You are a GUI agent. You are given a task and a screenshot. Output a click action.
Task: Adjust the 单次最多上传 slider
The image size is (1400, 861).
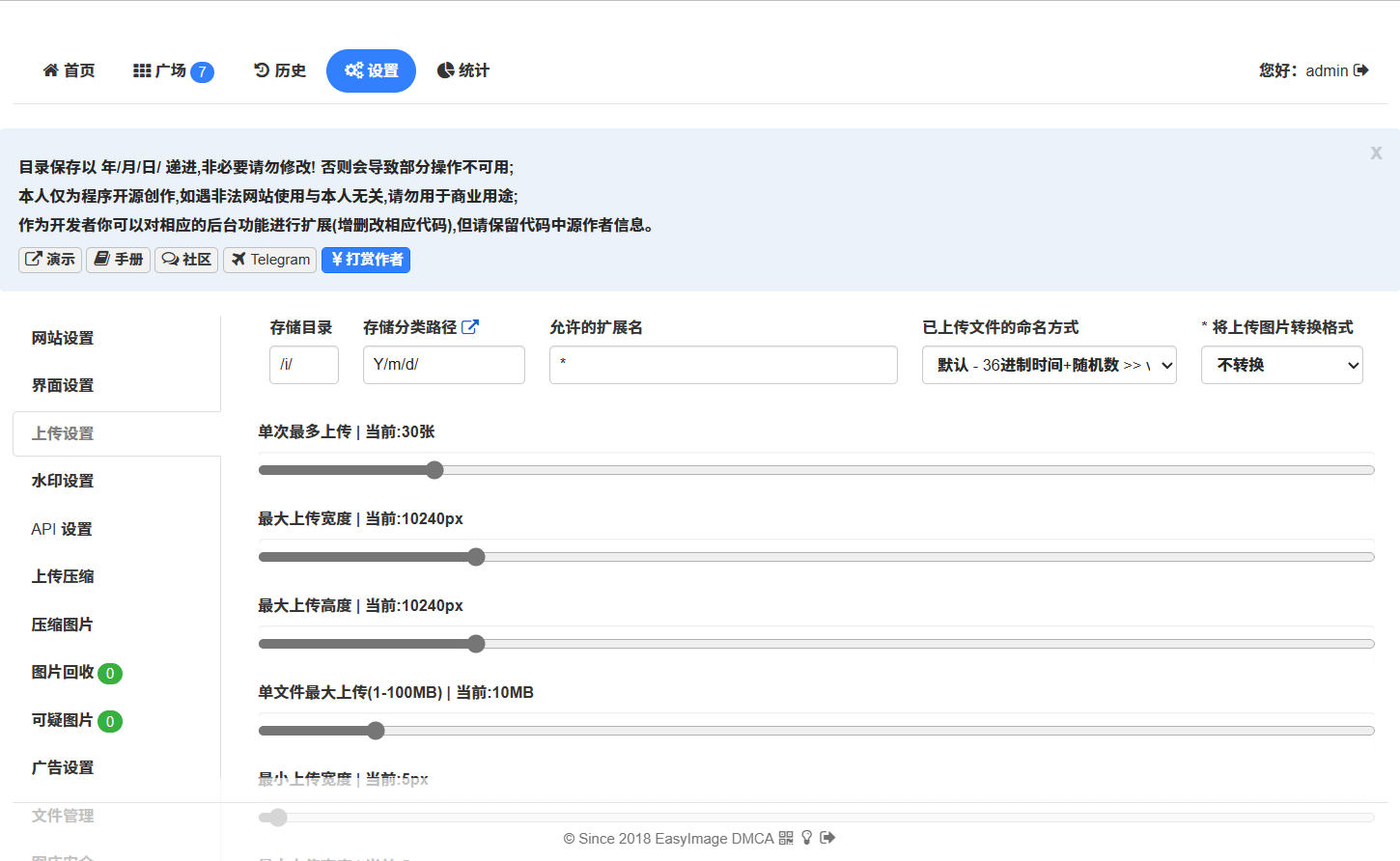(434, 470)
